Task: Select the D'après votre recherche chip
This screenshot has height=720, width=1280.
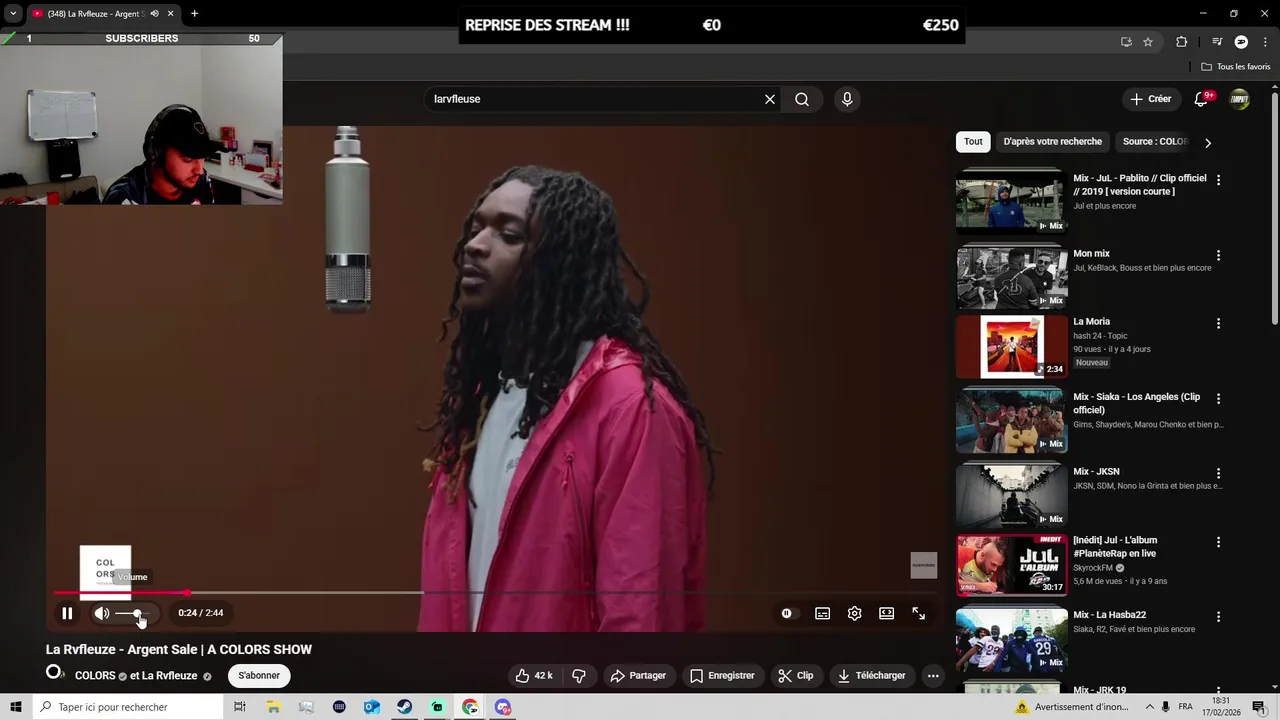Action: (x=1052, y=142)
